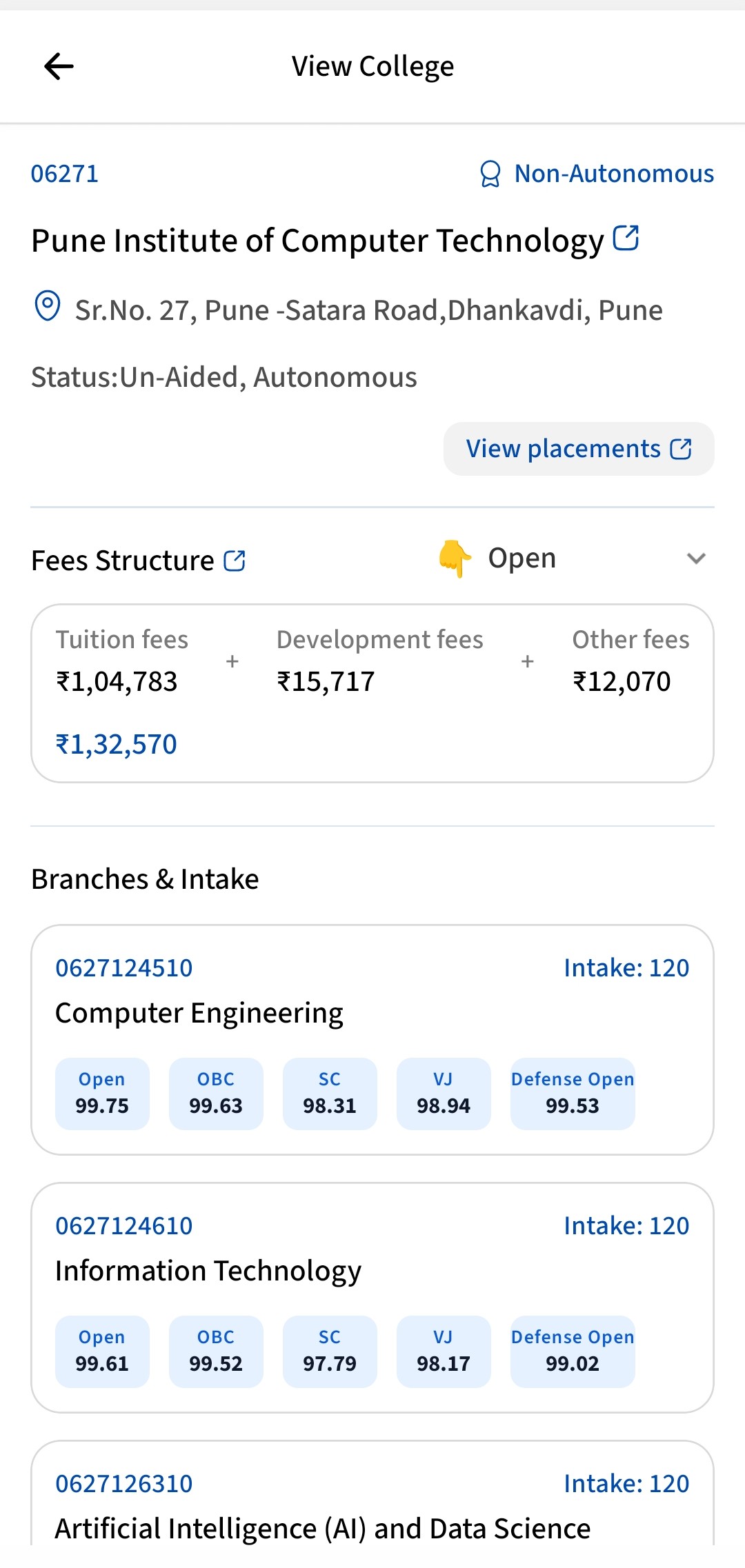Open View placements button
Screen dimensions: 745x1568
pyautogui.click(x=579, y=449)
